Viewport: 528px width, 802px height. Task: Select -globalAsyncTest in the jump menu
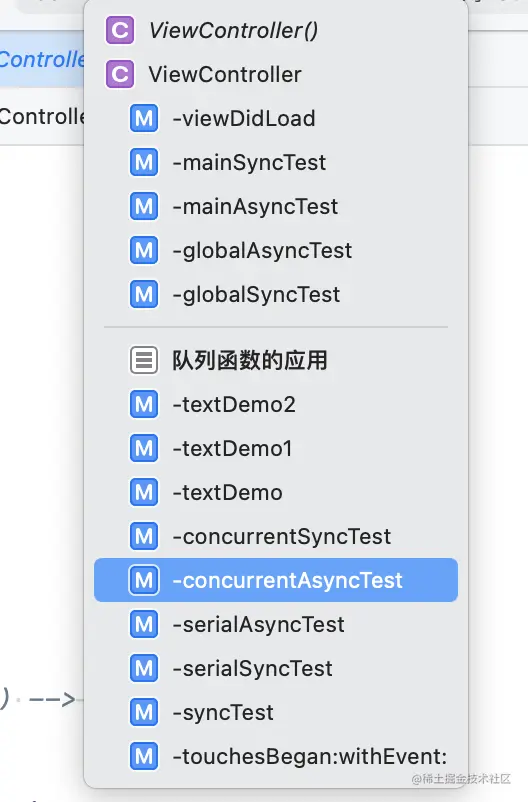tap(276, 250)
